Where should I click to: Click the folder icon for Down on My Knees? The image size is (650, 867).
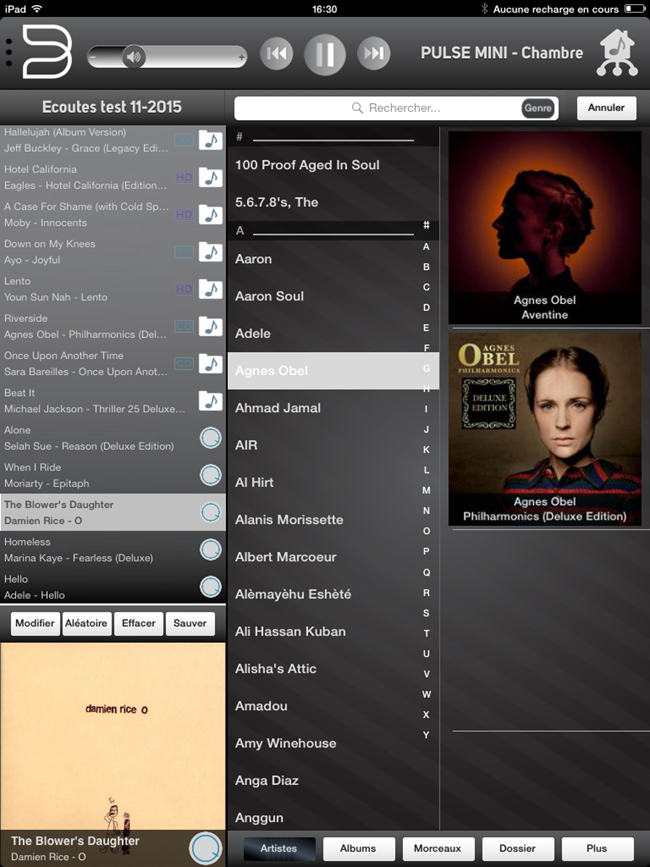[x=211, y=252]
